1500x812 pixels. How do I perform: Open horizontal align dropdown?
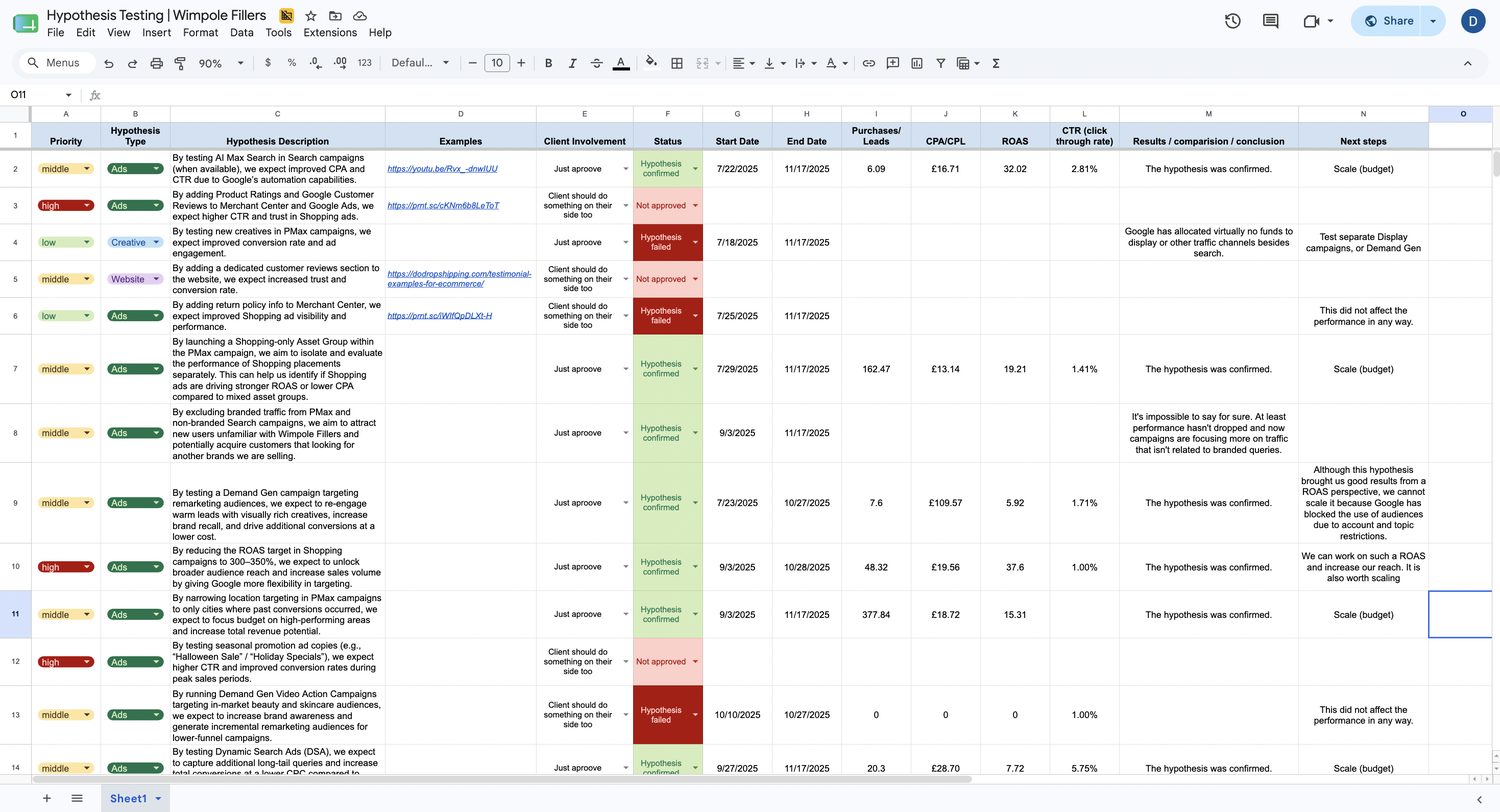[x=743, y=63]
